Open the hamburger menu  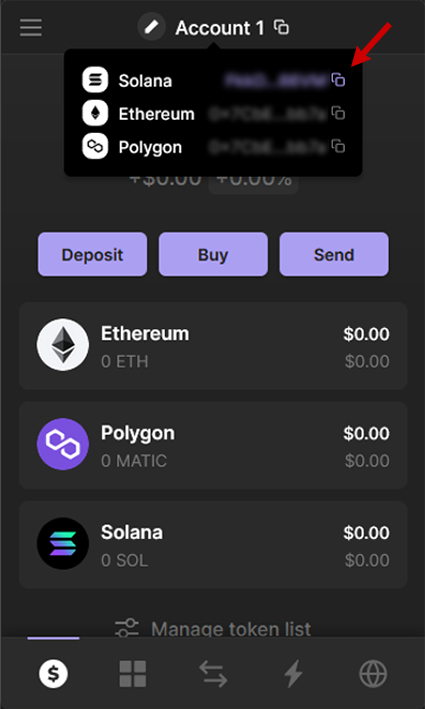(31, 28)
